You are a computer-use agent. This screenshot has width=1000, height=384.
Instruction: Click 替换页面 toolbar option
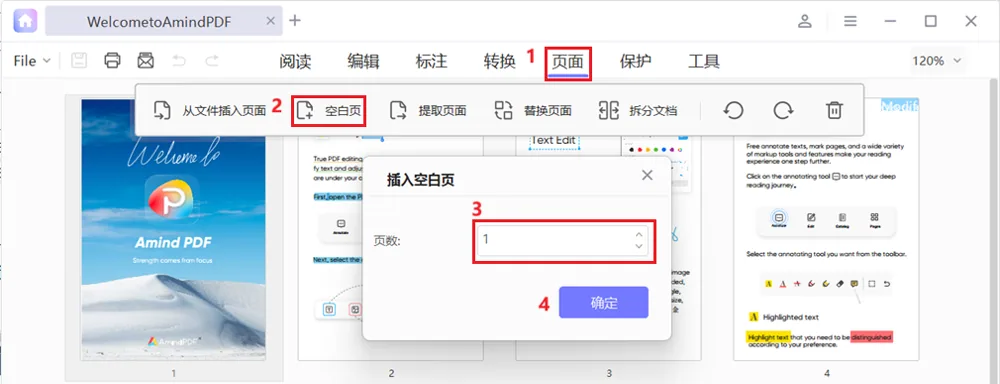pyautogui.click(x=533, y=110)
